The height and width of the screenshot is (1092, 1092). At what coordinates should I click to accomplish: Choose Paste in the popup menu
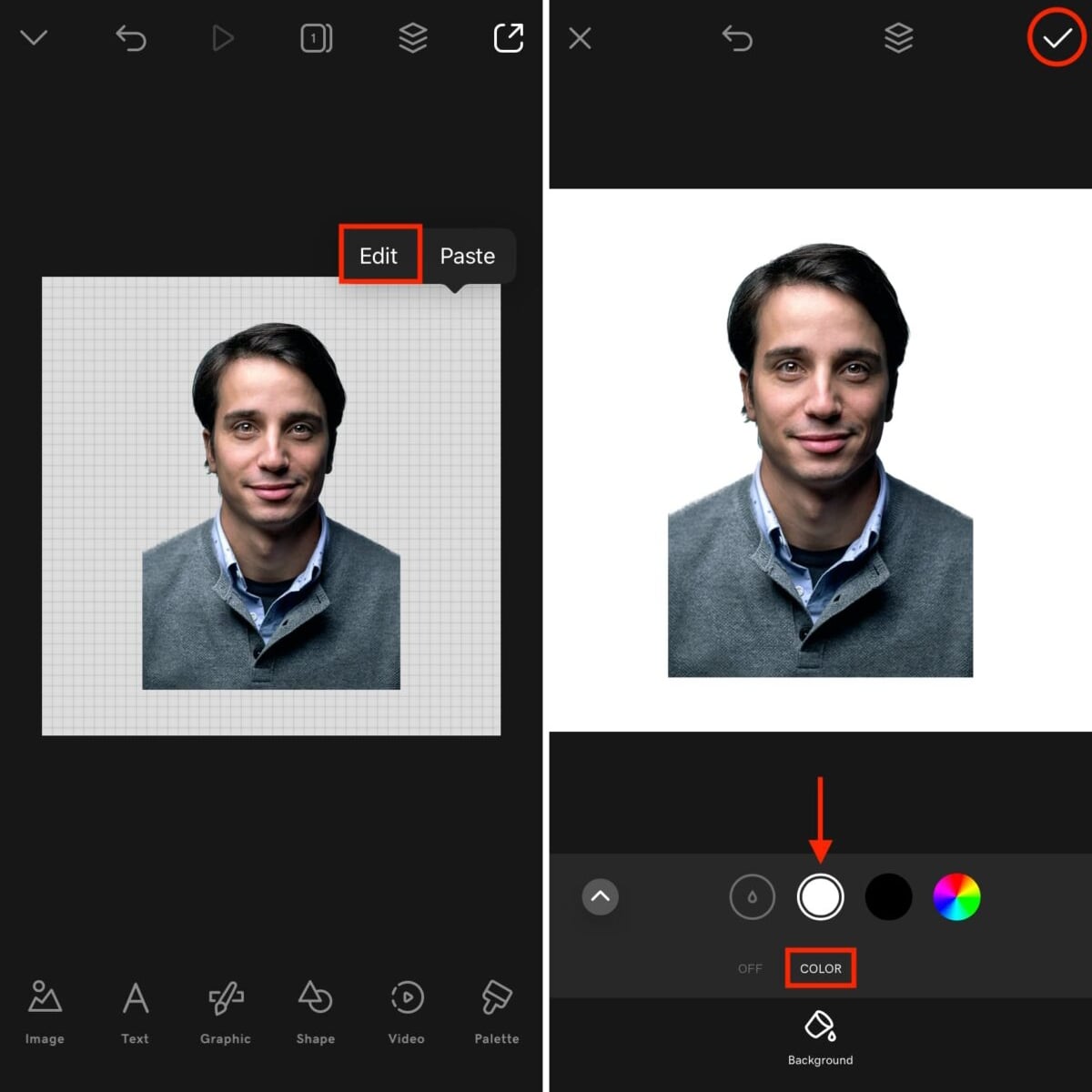click(x=468, y=256)
